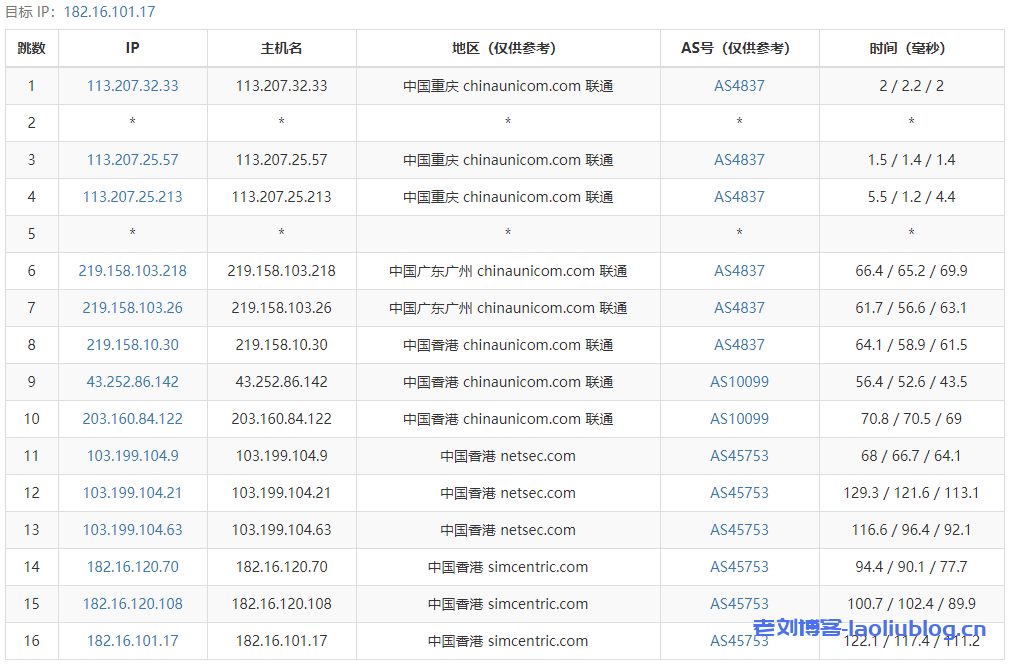Open IP link 113.207.25.57
1012x666 pixels.
tap(132, 160)
